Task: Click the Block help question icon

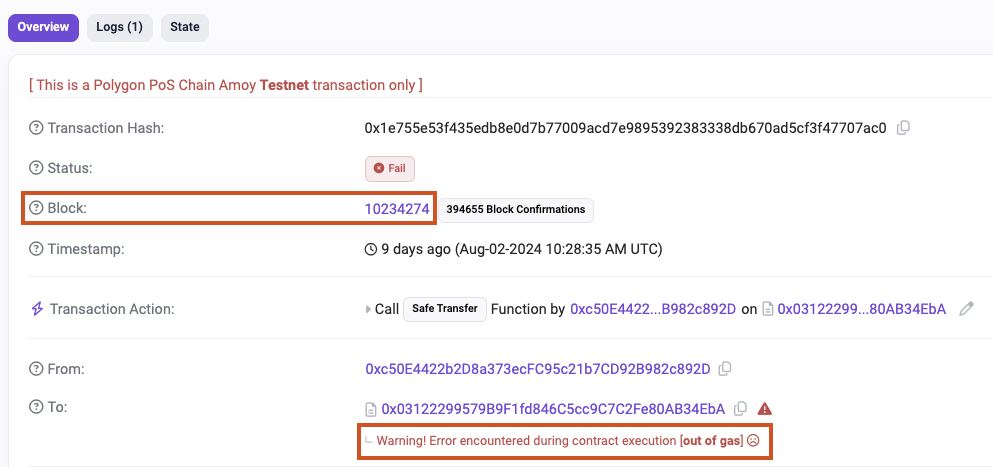Action: [x=36, y=209]
